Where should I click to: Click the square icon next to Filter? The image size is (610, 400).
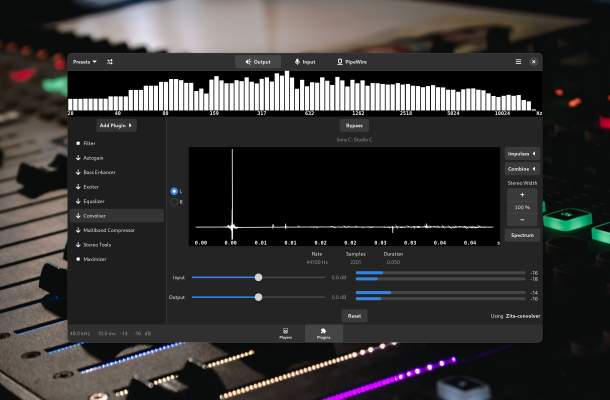(78, 143)
